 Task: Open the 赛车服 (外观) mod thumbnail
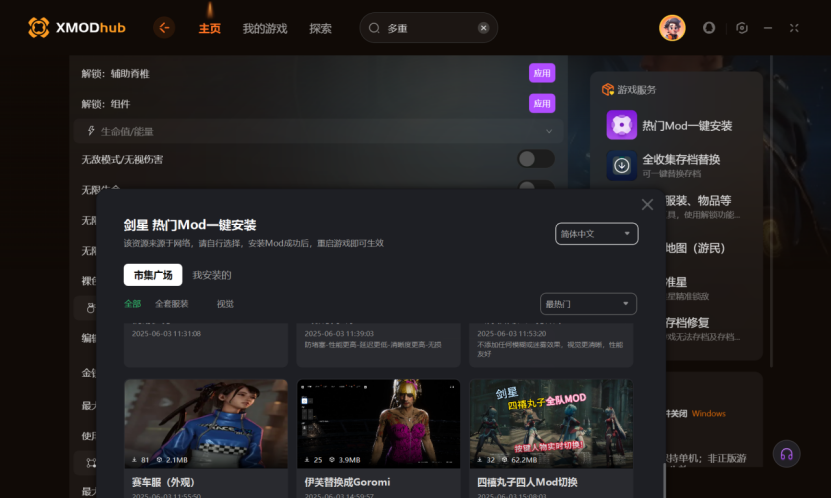[206, 423]
